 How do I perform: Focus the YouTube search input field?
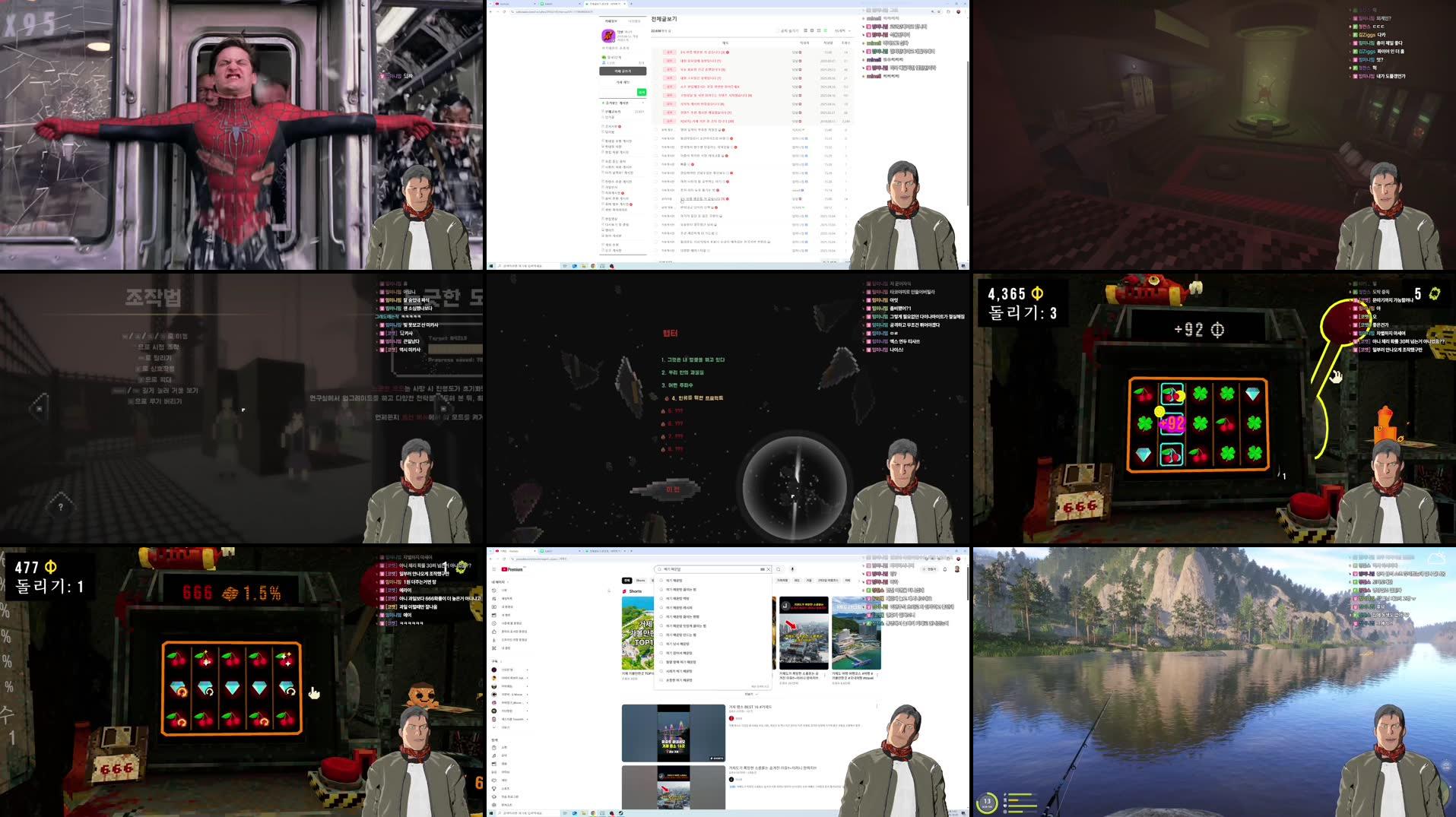707,569
